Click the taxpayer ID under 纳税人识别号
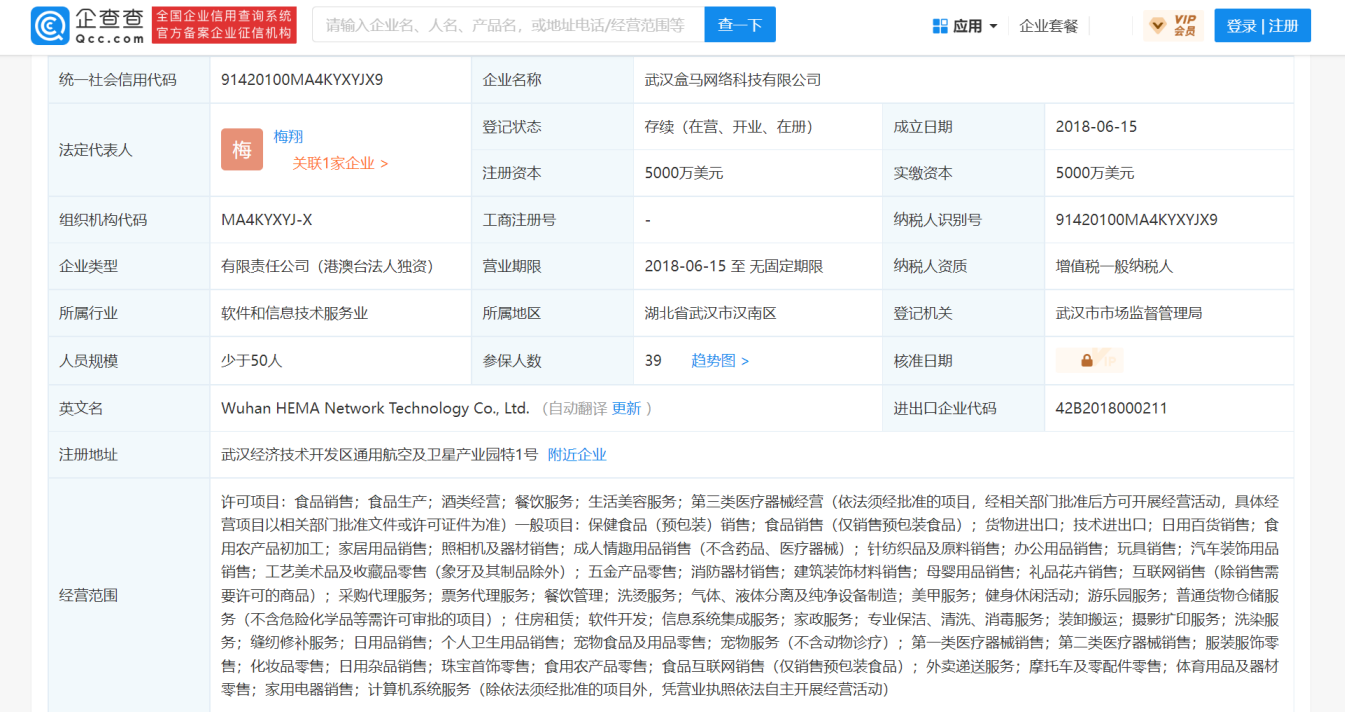Image resolution: width=1345 pixels, height=712 pixels. coord(1137,220)
